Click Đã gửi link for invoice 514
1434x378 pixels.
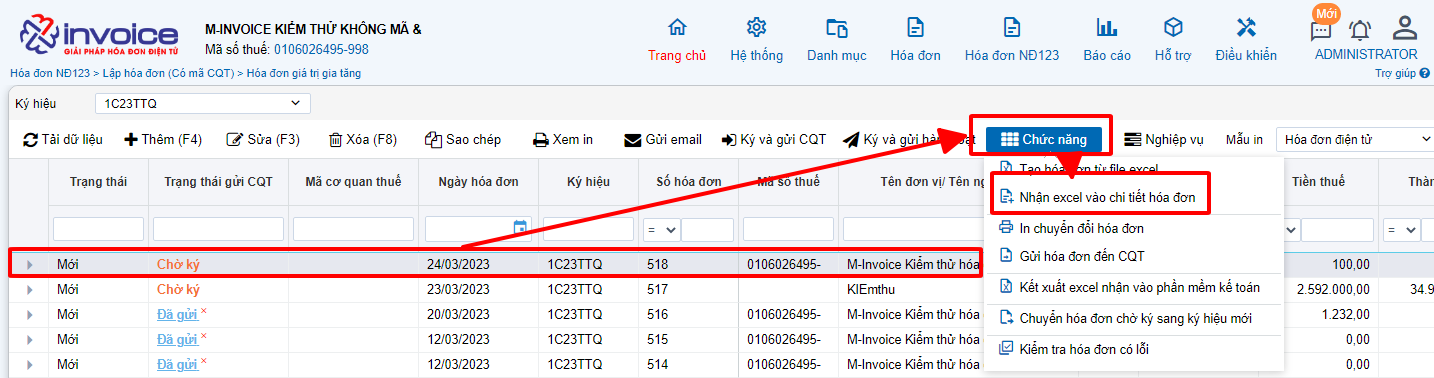(177, 365)
